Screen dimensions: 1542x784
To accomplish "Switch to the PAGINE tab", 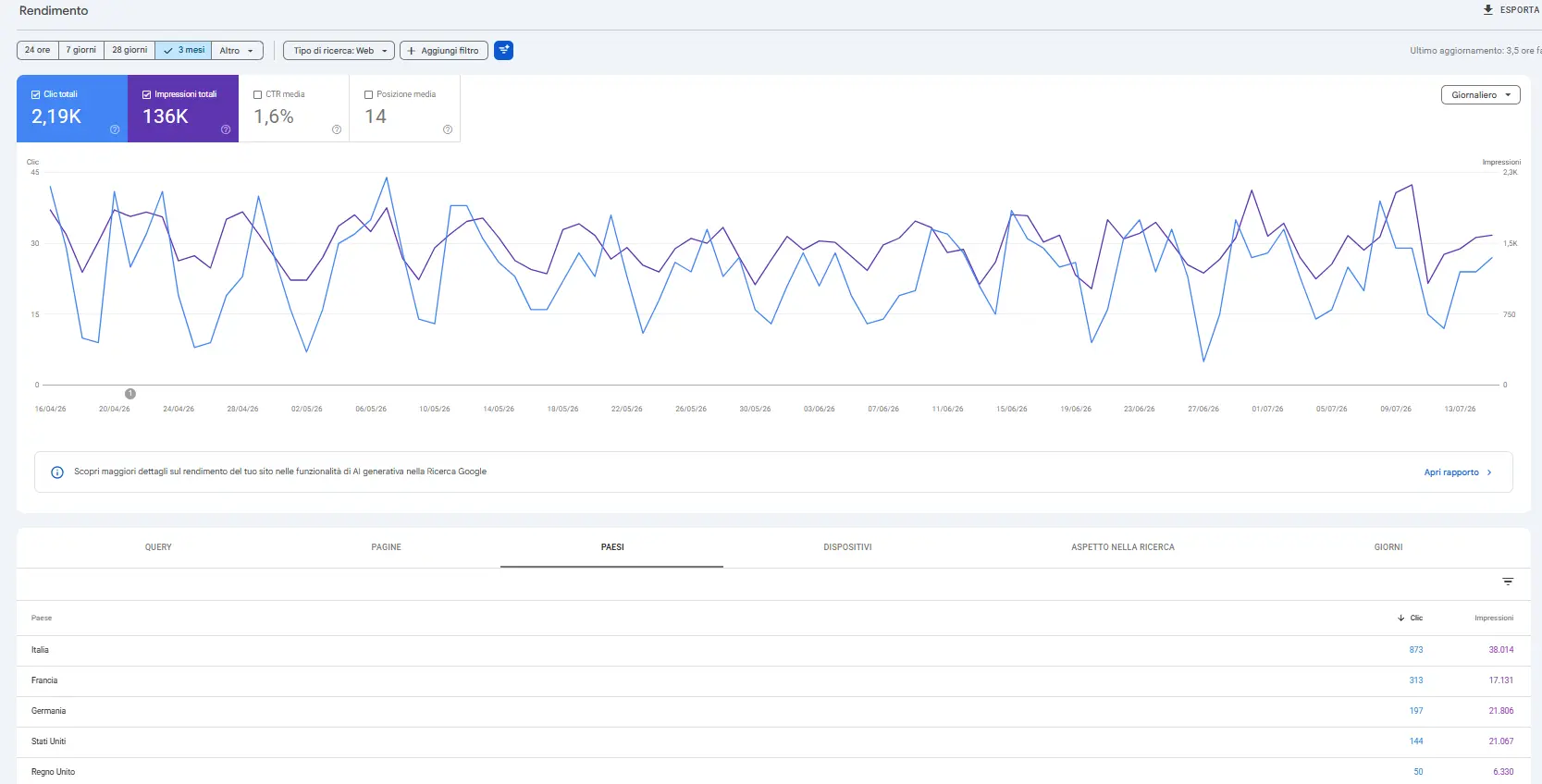I will tap(387, 547).
